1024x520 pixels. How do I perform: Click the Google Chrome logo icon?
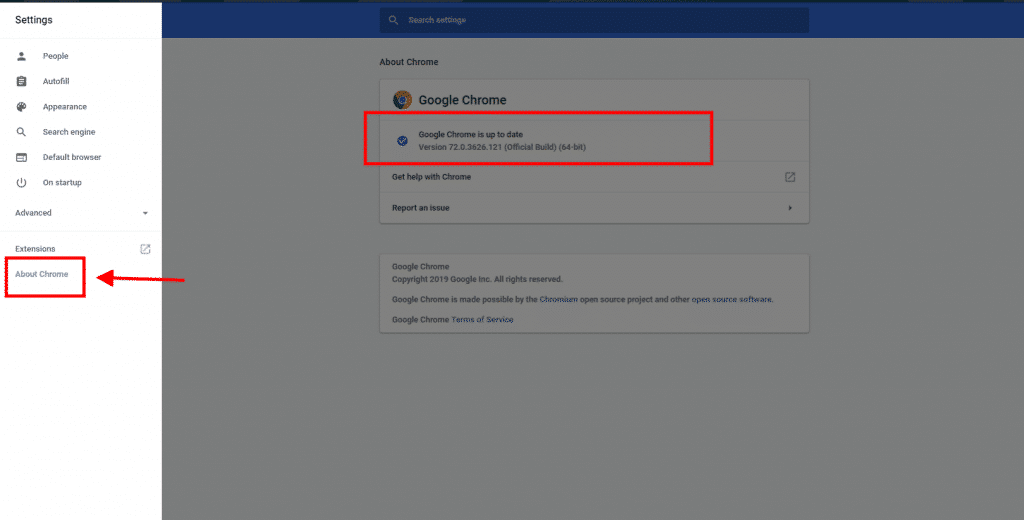point(402,100)
